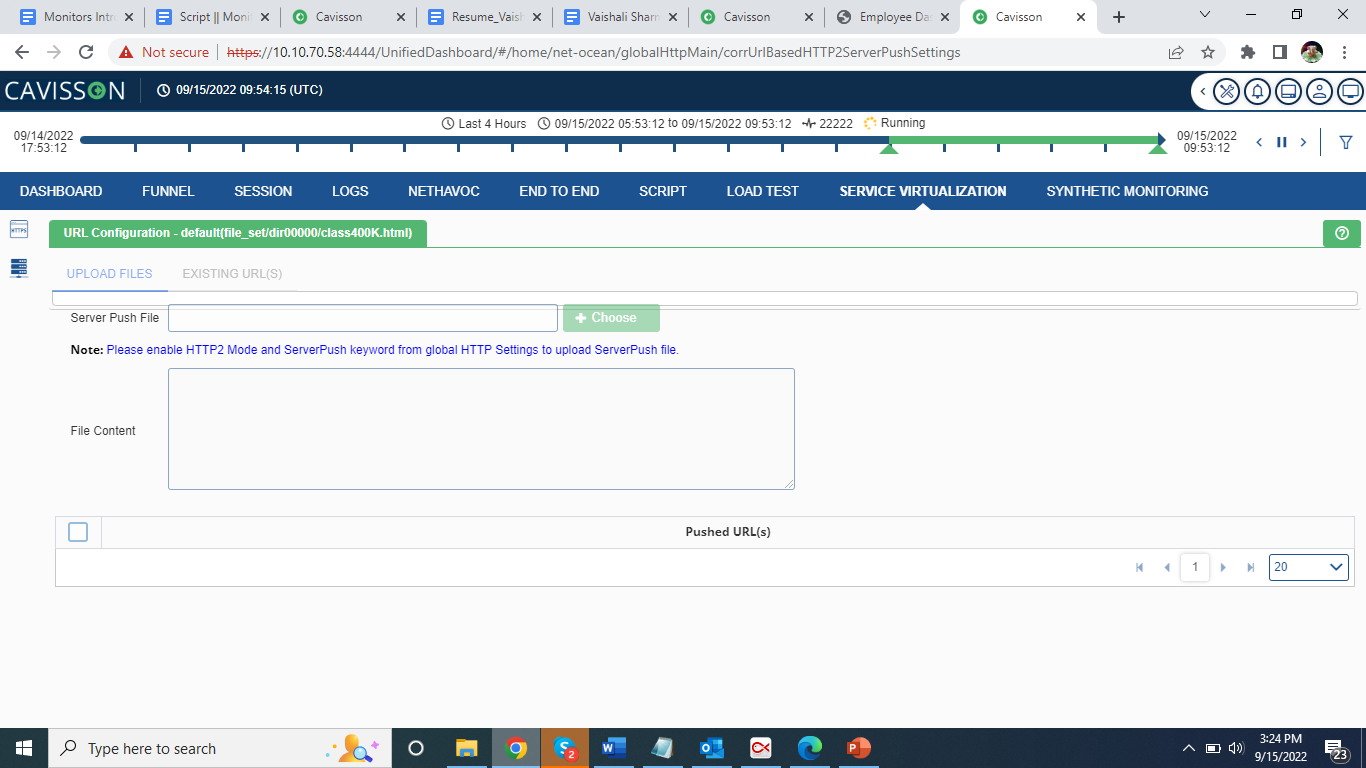The image size is (1366, 768).
Task: Click the right green timeline marker
Action: click(x=1158, y=148)
